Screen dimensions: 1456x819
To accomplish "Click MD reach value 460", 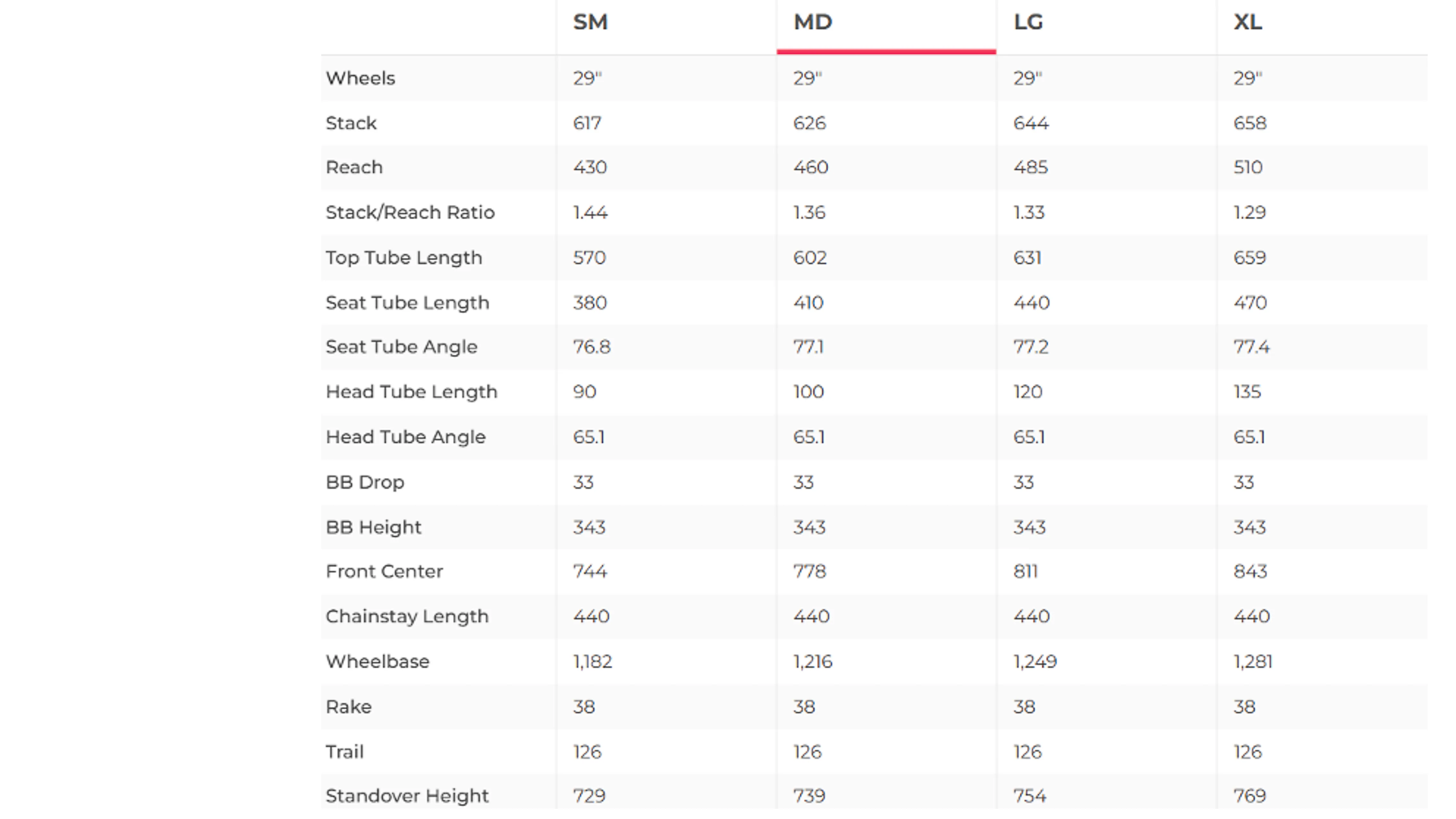I will click(810, 167).
